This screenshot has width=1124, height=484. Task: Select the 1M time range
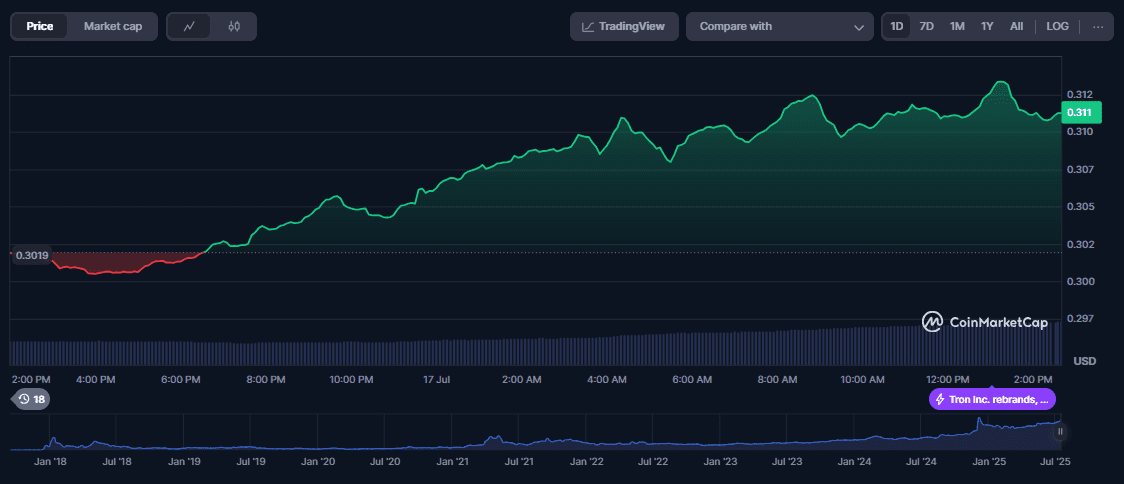[x=957, y=27]
